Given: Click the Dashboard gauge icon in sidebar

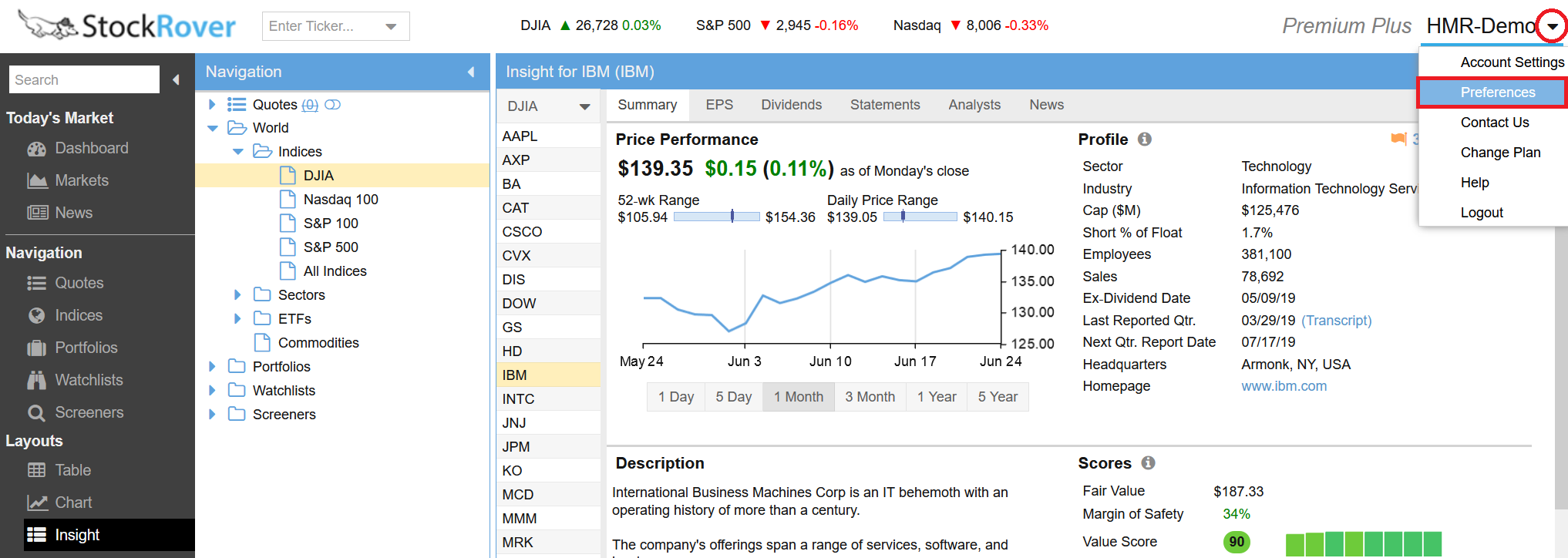Looking at the screenshot, I should click(x=36, y=149).
